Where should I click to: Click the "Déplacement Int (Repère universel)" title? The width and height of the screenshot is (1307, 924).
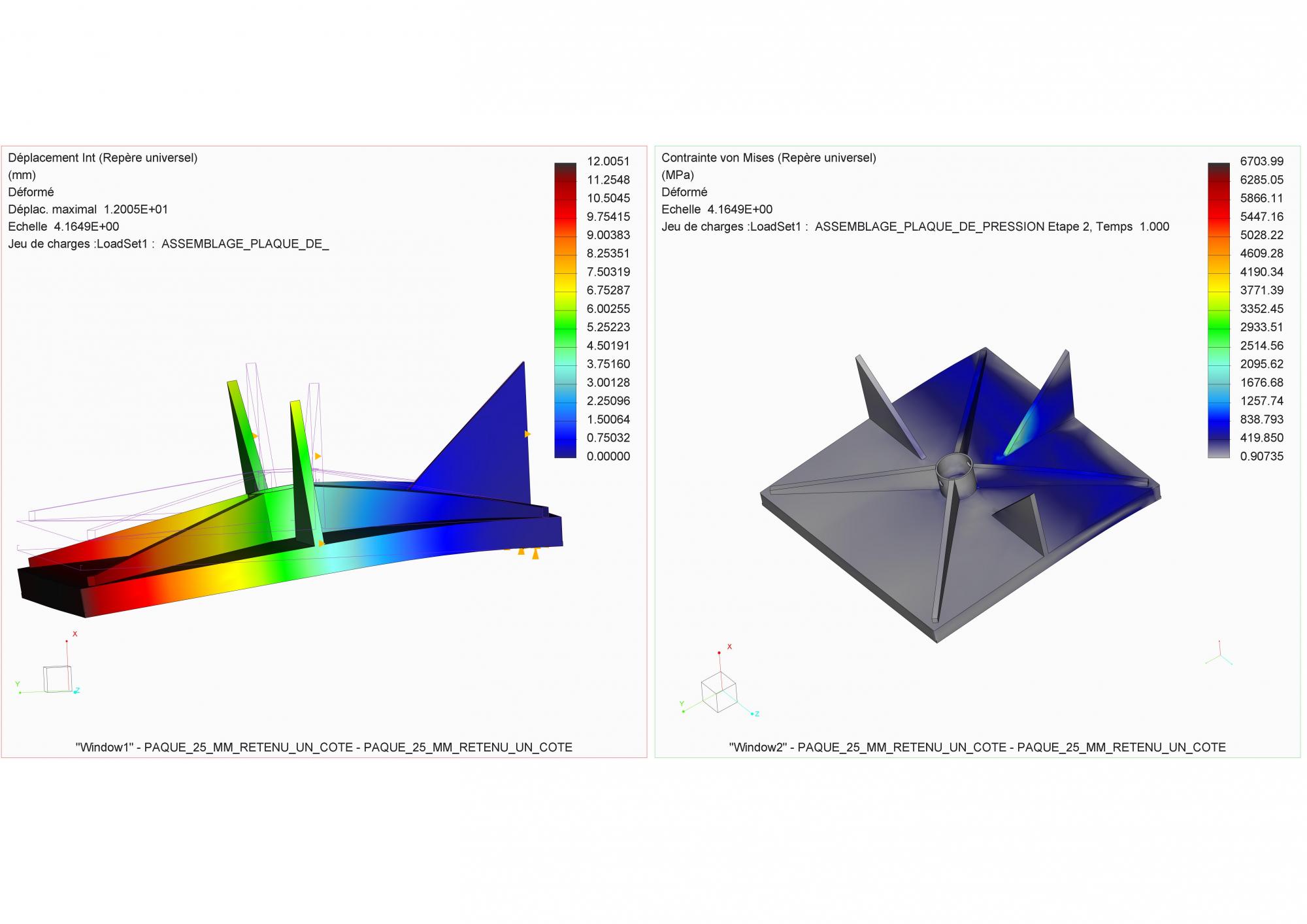(x=103, y=157)
